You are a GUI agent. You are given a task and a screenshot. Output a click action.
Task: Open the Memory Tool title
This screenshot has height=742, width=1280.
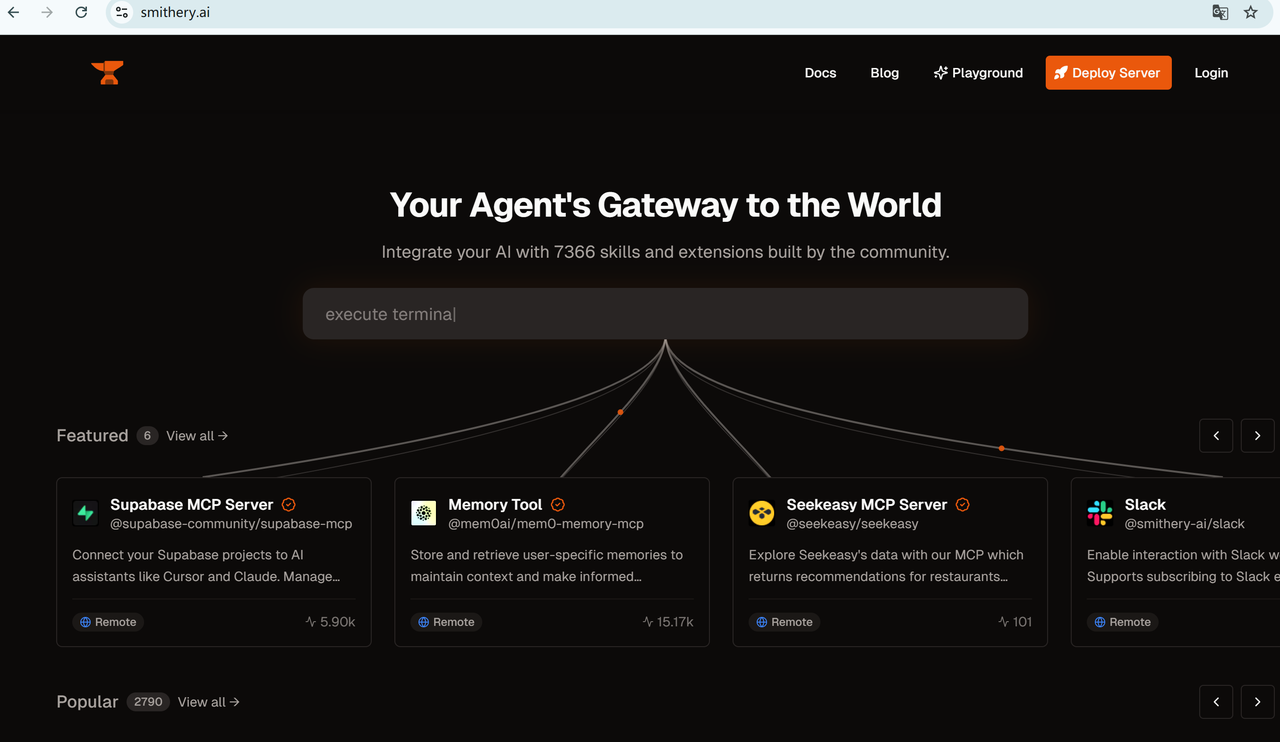pyautogui.click(x=495, y=505)
